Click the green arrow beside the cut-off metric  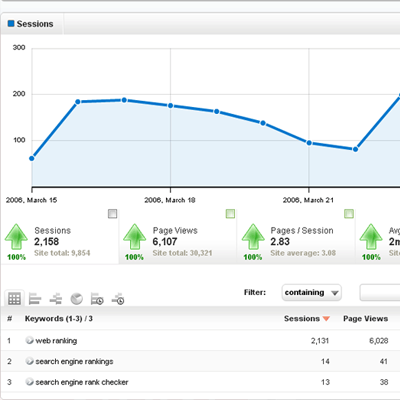click(x=371, y=237)
